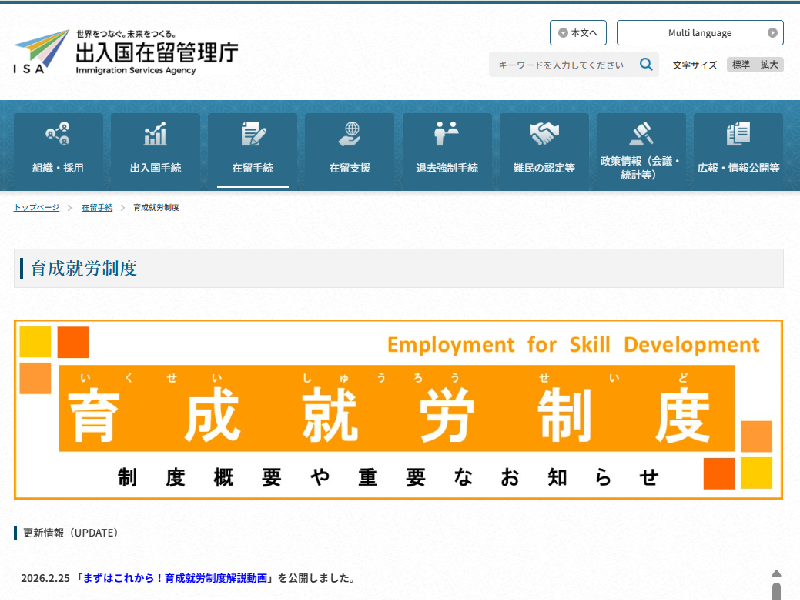Open the 広報・情報公開等 documents icon
Screen dimensions: 800x600
tap(738, 134)
